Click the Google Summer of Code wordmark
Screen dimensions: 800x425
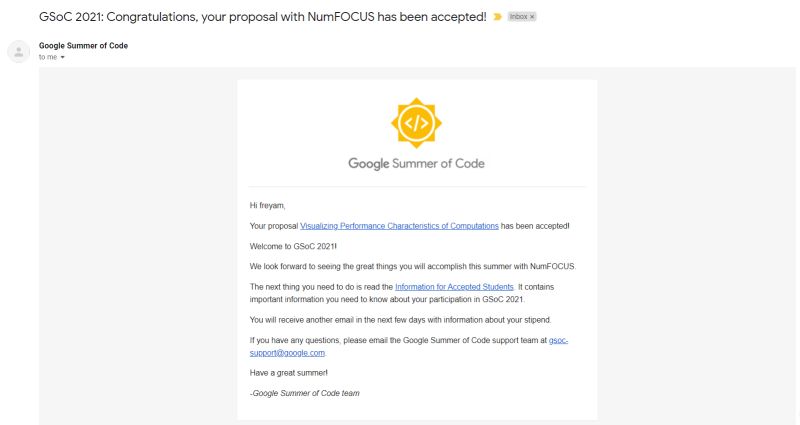(416, 164)
